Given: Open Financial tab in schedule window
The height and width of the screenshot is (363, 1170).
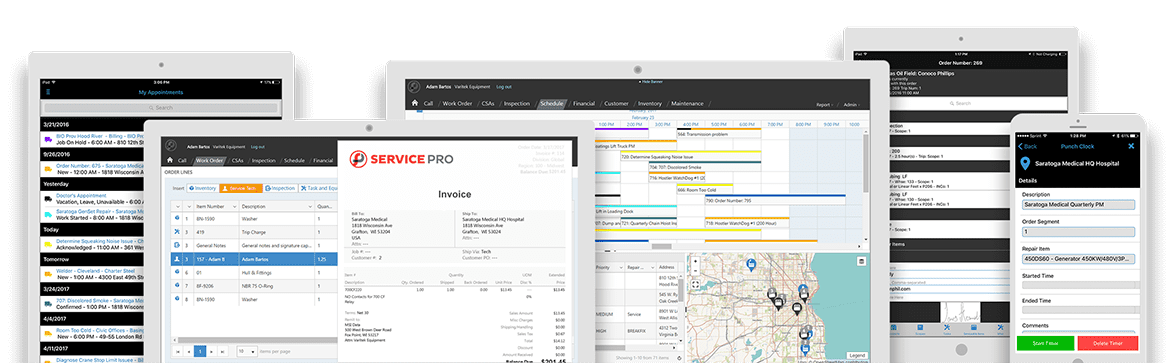Looking at the screenshot, I should [584, 103].
